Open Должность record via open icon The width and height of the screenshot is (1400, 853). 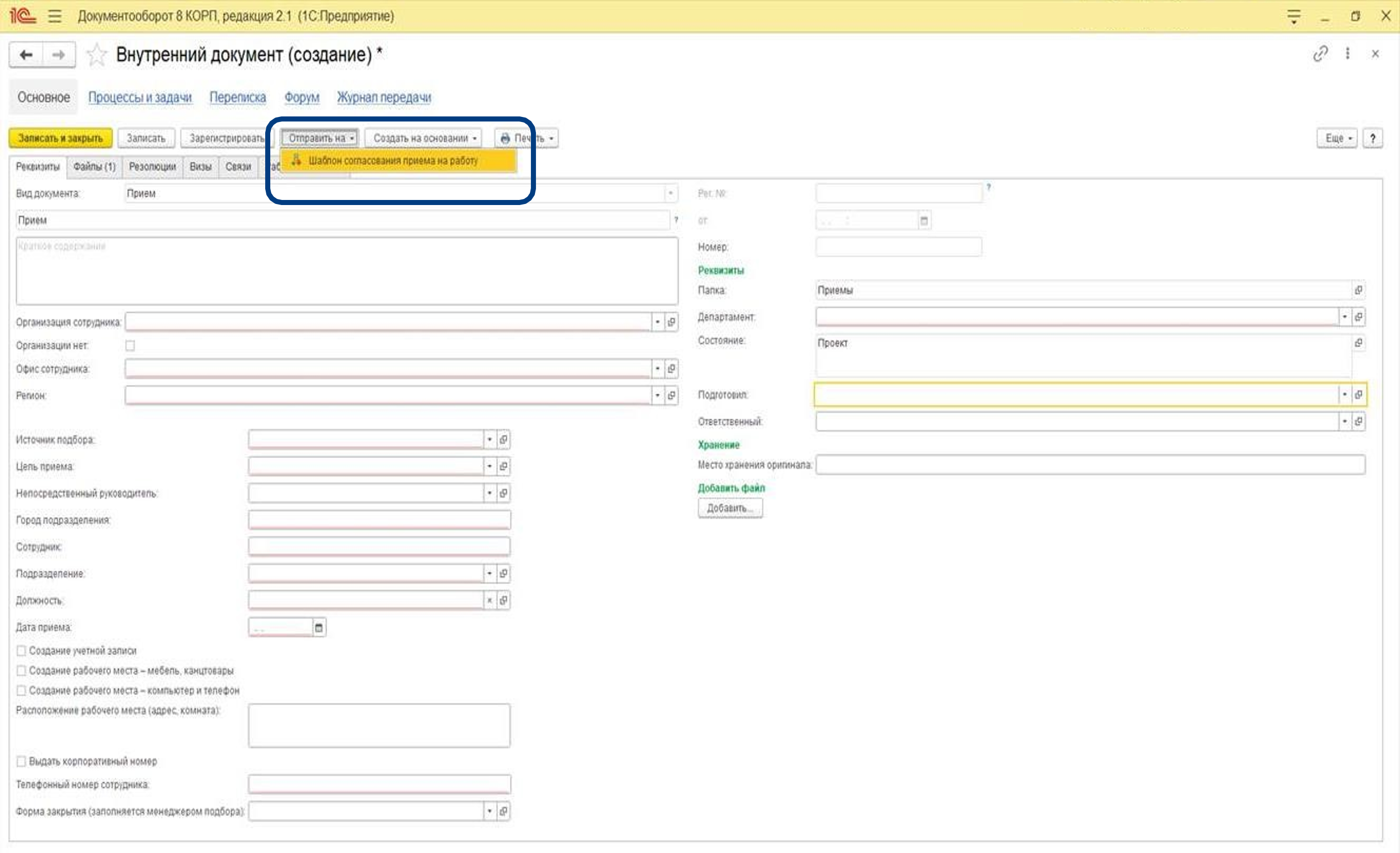pyautogui.click(x=504, y=600)
